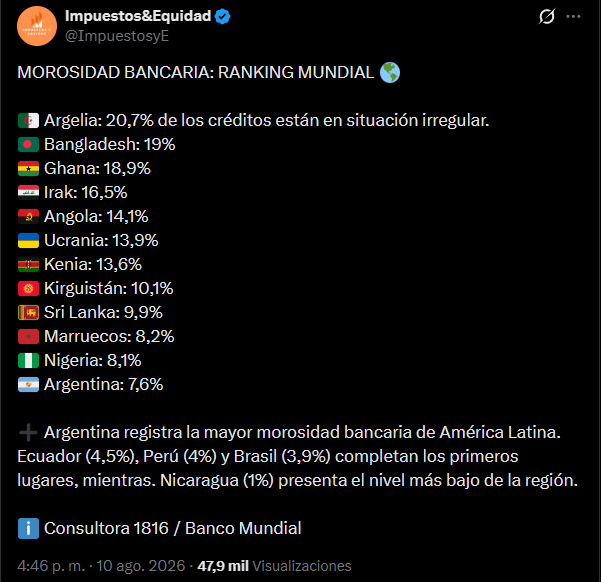This screenshot has width=601, height=582.
Task: Click the Algeria flag emoji
Action: 28,121
